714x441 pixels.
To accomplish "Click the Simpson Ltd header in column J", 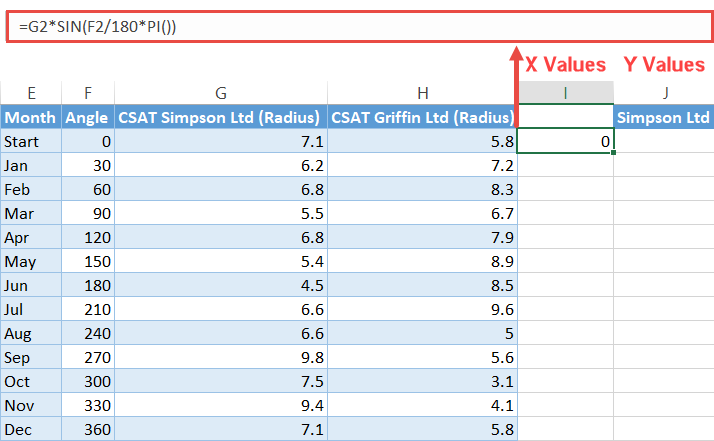I will click(664, 118).
